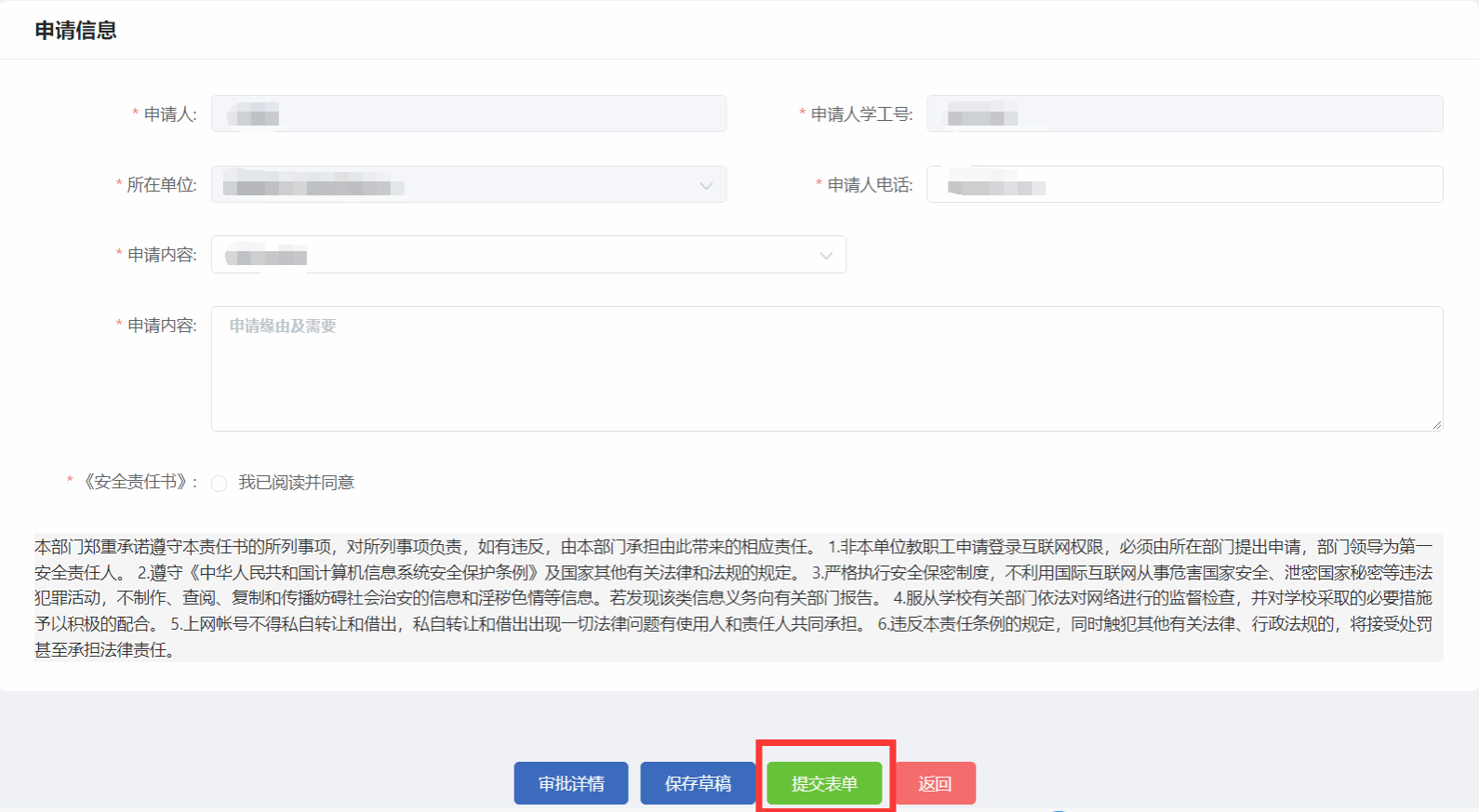This screenshot has width=1479, height=812.
Task: Submit the form with 提交表单
Action: (x=824, y=783)
